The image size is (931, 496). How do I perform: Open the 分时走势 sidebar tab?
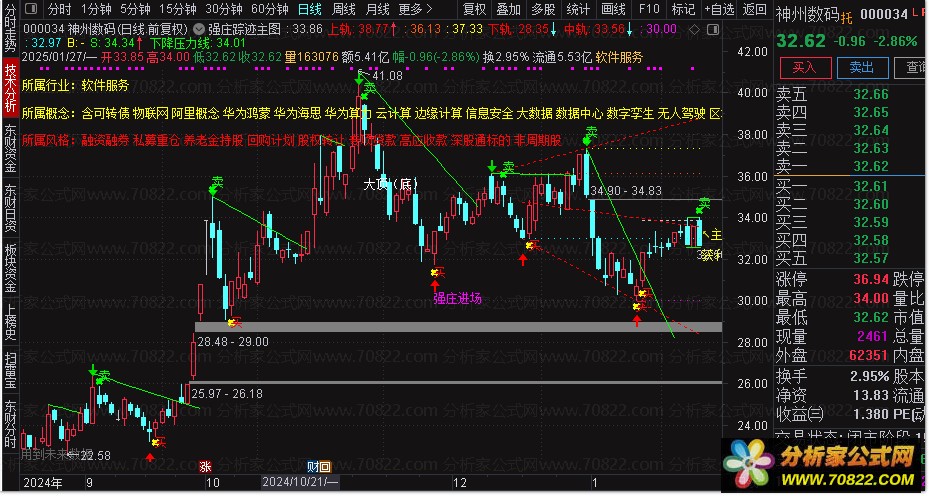[x=10, y=28]
